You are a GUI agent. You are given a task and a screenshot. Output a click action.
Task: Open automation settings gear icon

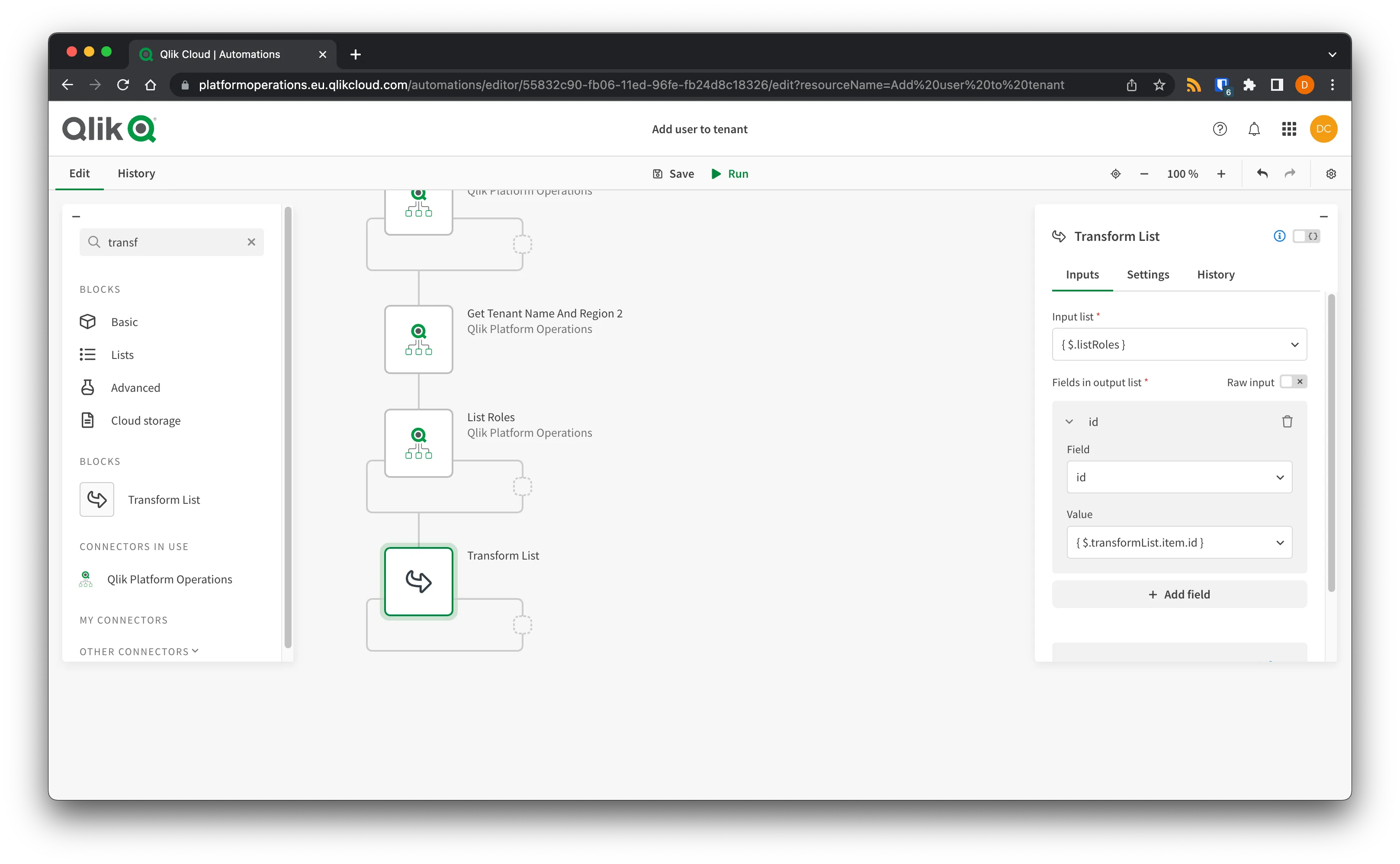pyautogui.click(x=1332, y=174)
